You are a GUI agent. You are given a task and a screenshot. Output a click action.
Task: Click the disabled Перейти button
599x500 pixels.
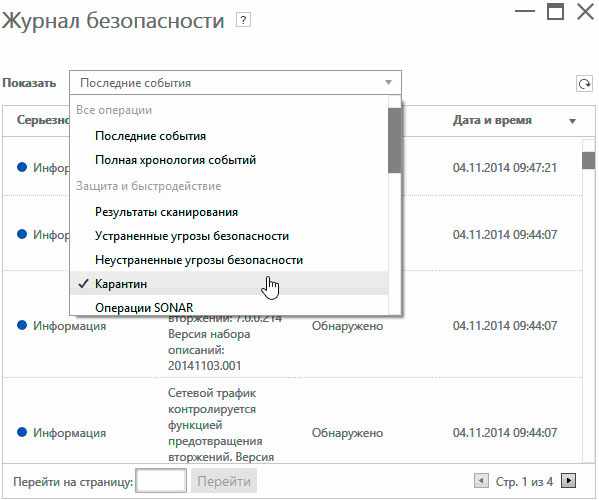coord(224,482)
